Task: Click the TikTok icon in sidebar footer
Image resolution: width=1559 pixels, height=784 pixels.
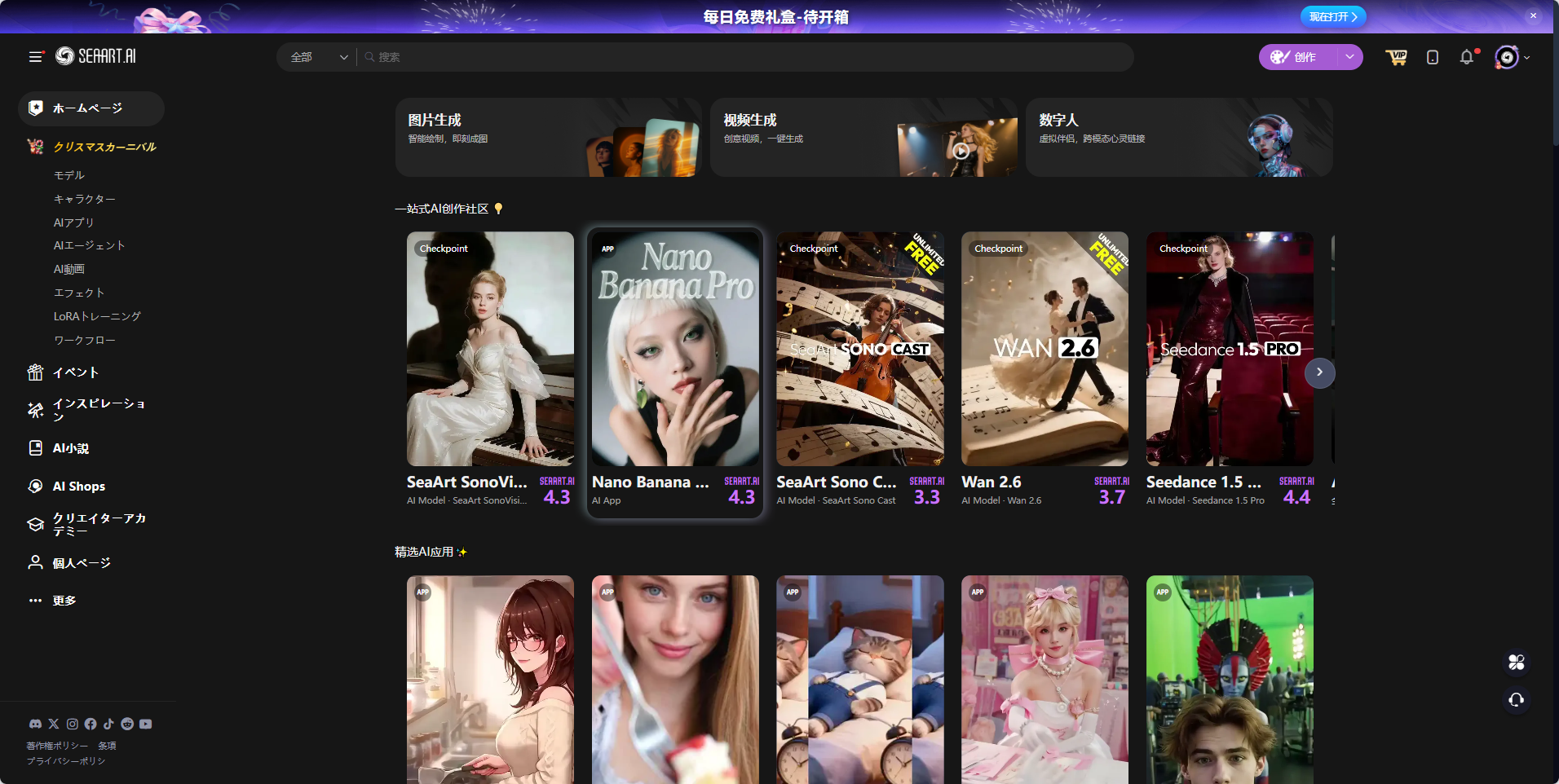Action: pyautogui.click(x=108, y=724)
